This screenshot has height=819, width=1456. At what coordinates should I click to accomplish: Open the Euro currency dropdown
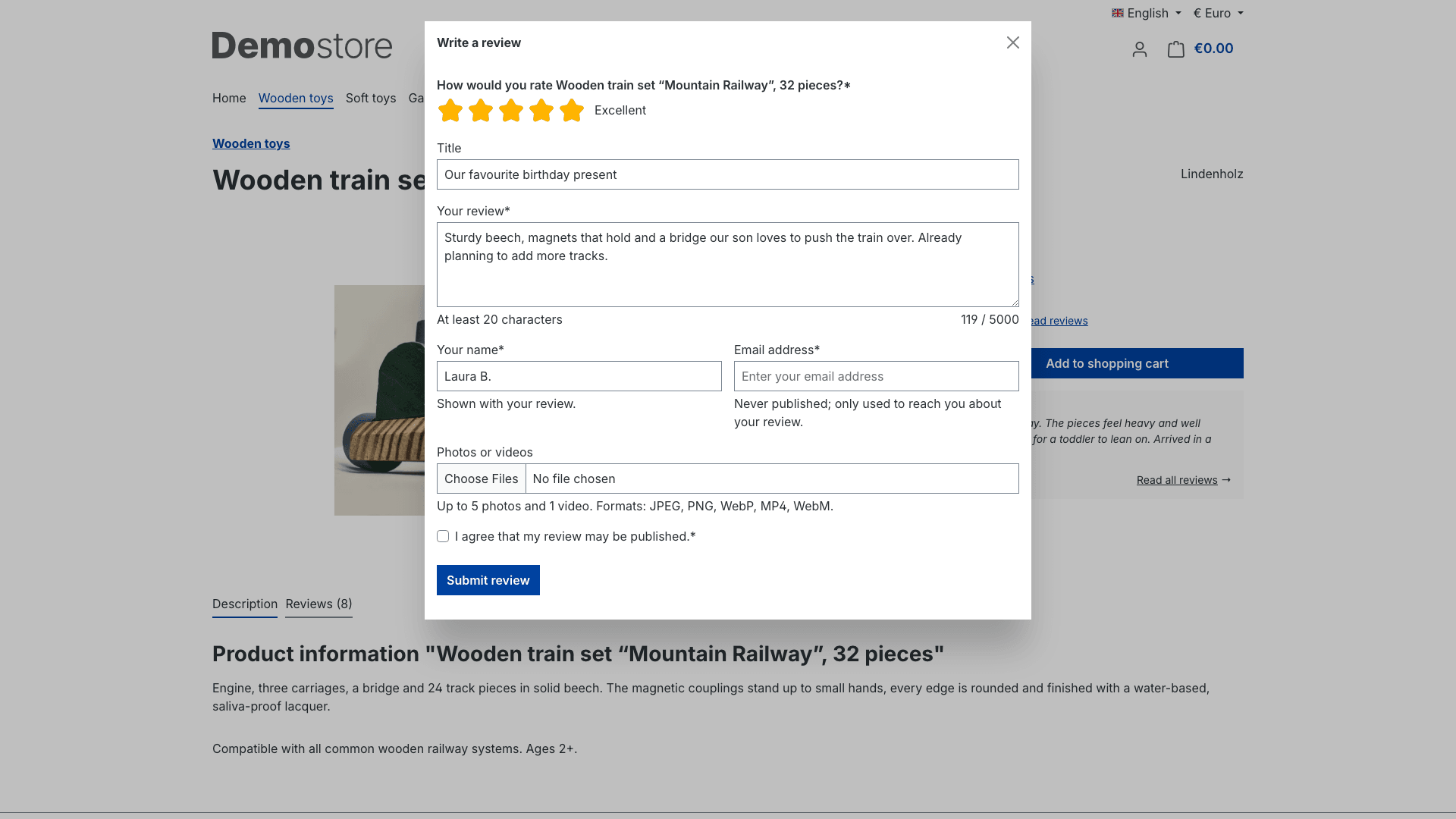1219,13
